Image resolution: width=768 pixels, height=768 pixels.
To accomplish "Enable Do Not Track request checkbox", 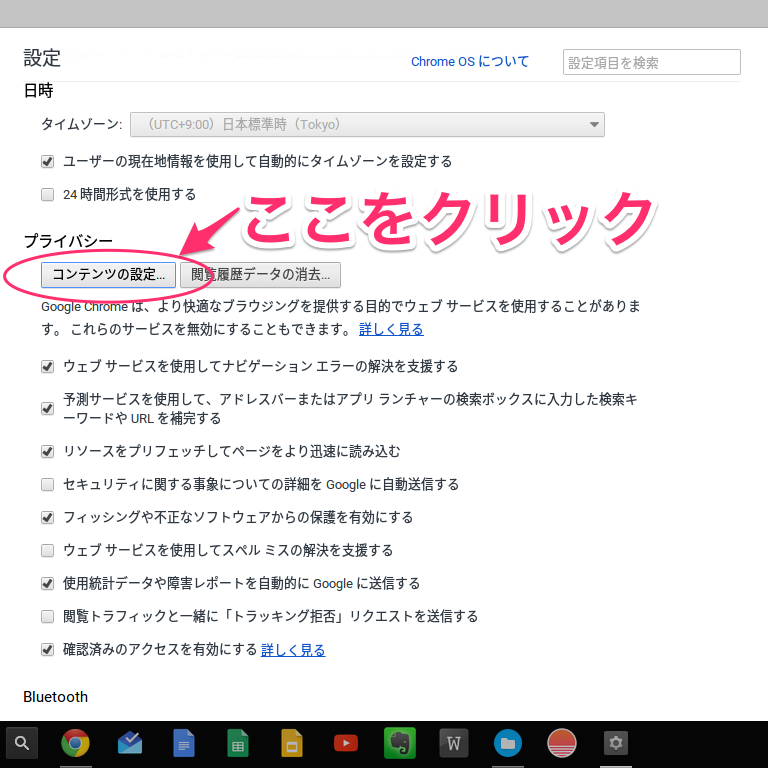I will point(48,616).
